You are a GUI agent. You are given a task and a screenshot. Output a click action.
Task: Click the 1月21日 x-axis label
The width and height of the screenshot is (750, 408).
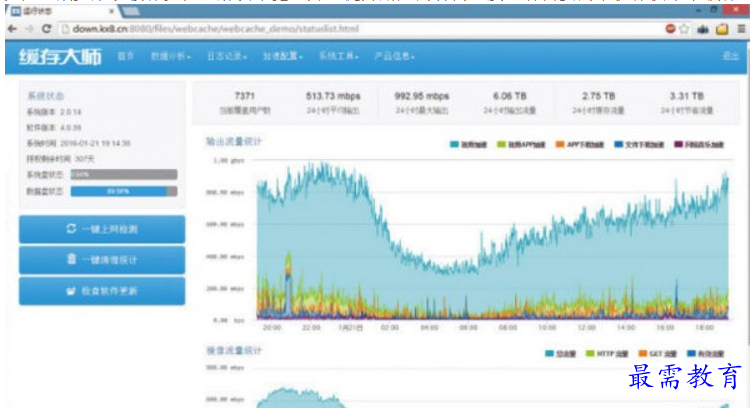pos(351,327)
